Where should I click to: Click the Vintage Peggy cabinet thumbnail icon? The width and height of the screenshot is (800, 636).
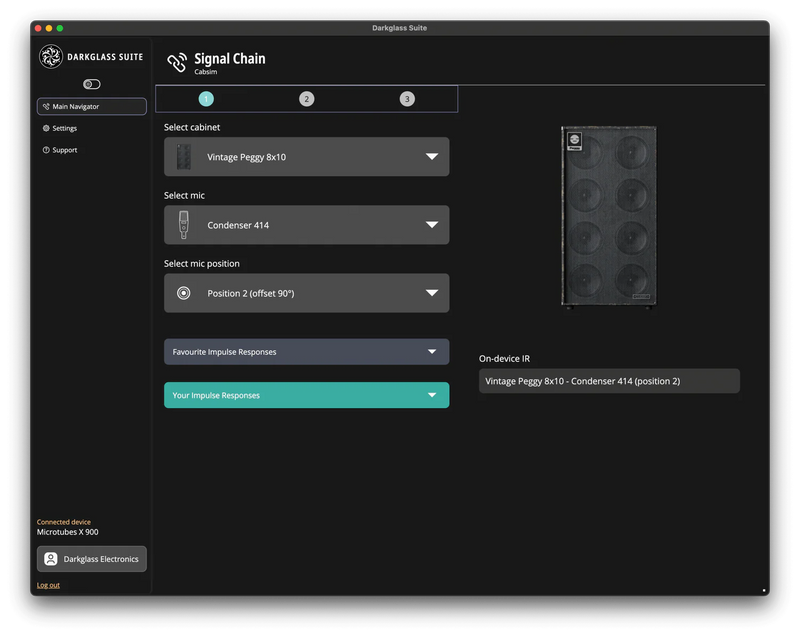coord(183,157)
